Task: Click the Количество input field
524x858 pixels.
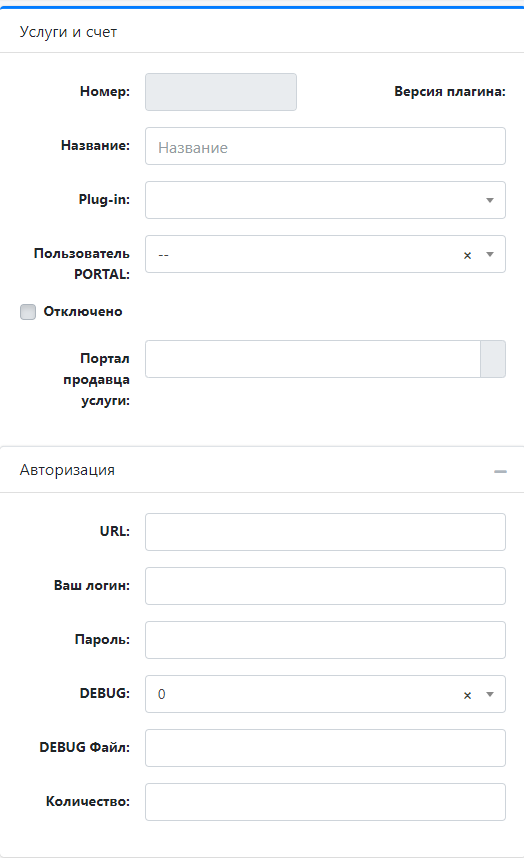Action: (325, 802)
